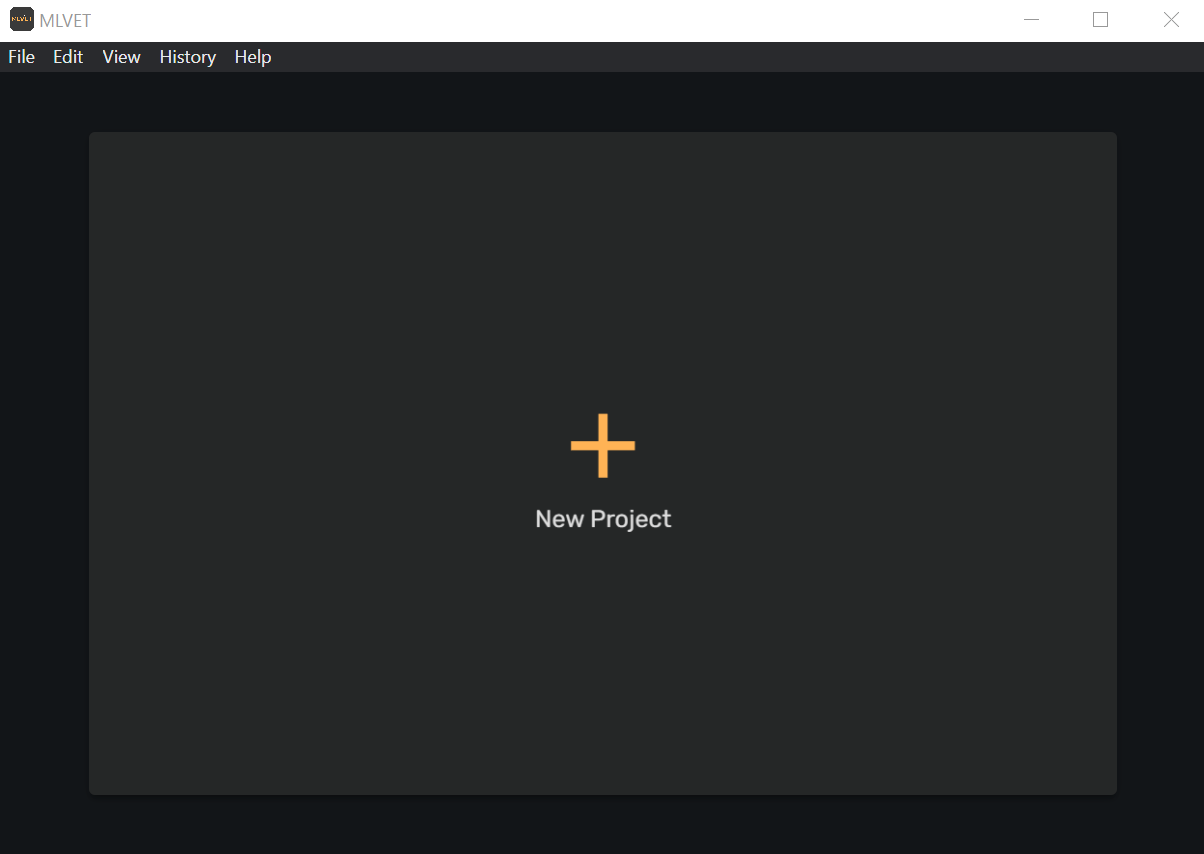
Task: Open the History menu
Action: (187, 57)
